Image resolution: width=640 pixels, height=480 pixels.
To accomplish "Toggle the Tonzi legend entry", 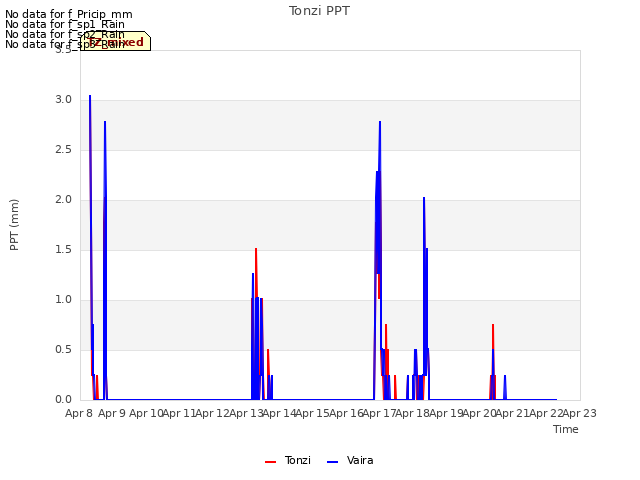I will point(288,460).
